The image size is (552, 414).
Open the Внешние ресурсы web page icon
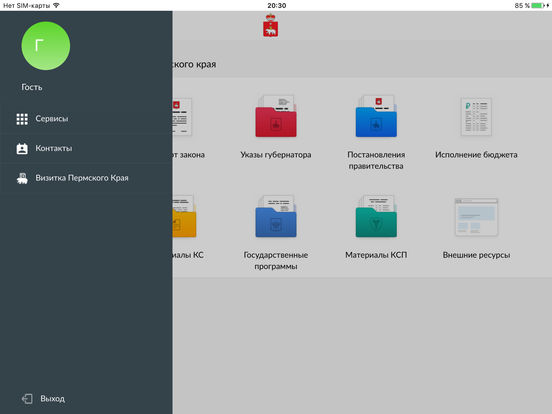(x=476, y=217)
